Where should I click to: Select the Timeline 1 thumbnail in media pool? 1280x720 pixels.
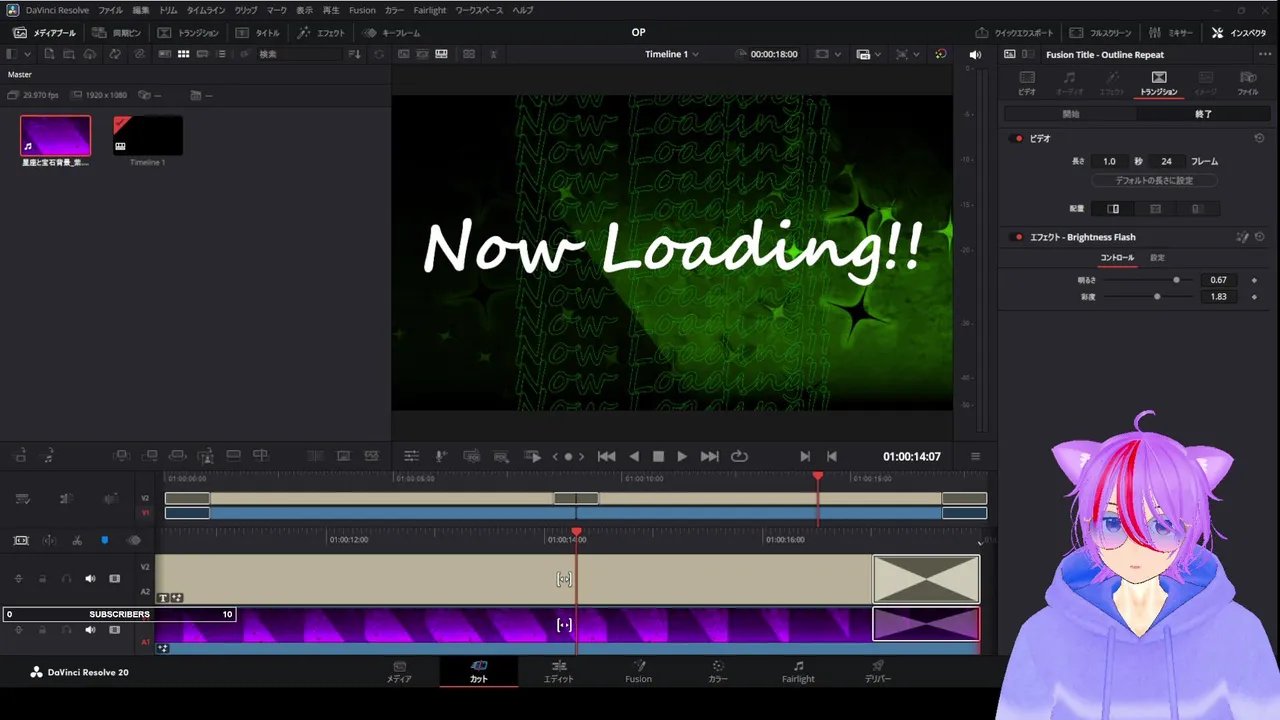coord(147,136)
